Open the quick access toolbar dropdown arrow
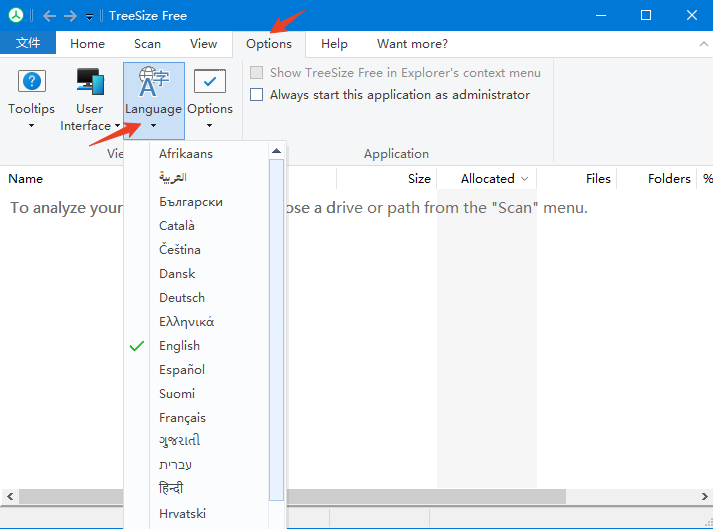 (89, 17)
